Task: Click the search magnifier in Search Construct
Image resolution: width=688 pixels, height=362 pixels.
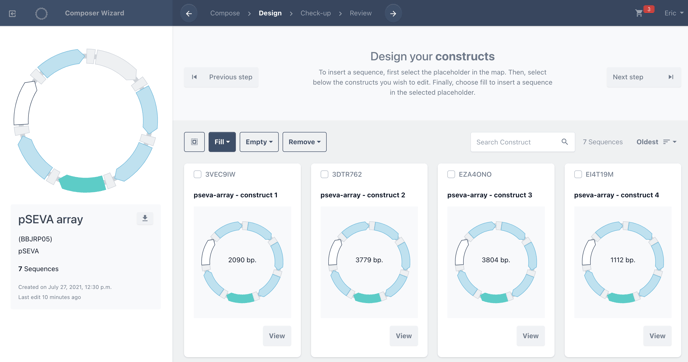Action: tap(565, 142)
